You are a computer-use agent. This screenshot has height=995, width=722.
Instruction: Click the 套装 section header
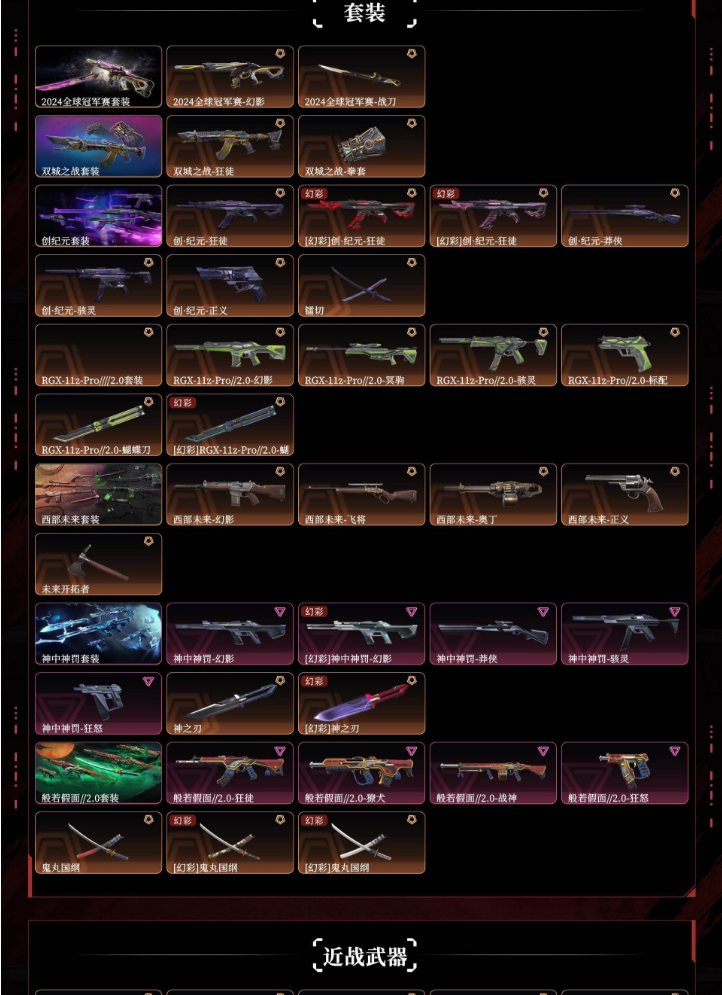click(365, 13)
